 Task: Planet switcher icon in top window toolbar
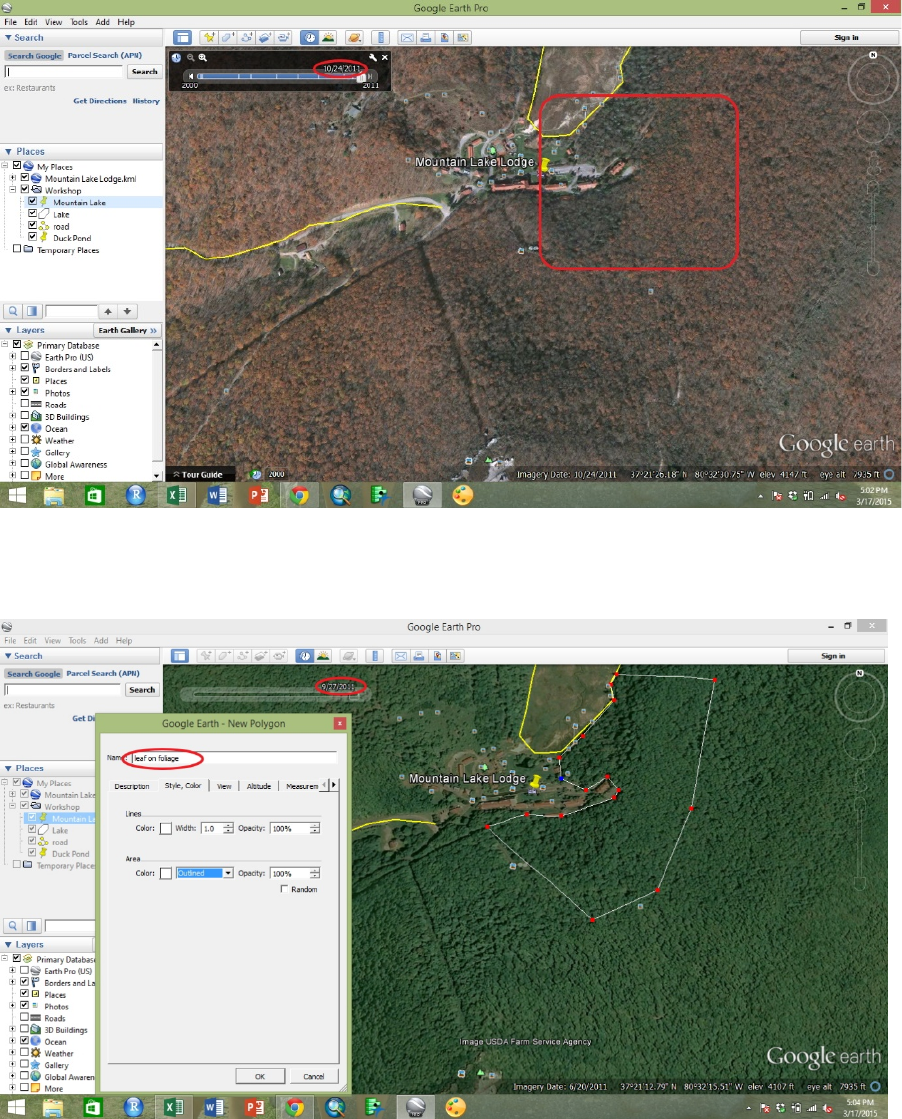pyautogui.click(x=354, y=38)
